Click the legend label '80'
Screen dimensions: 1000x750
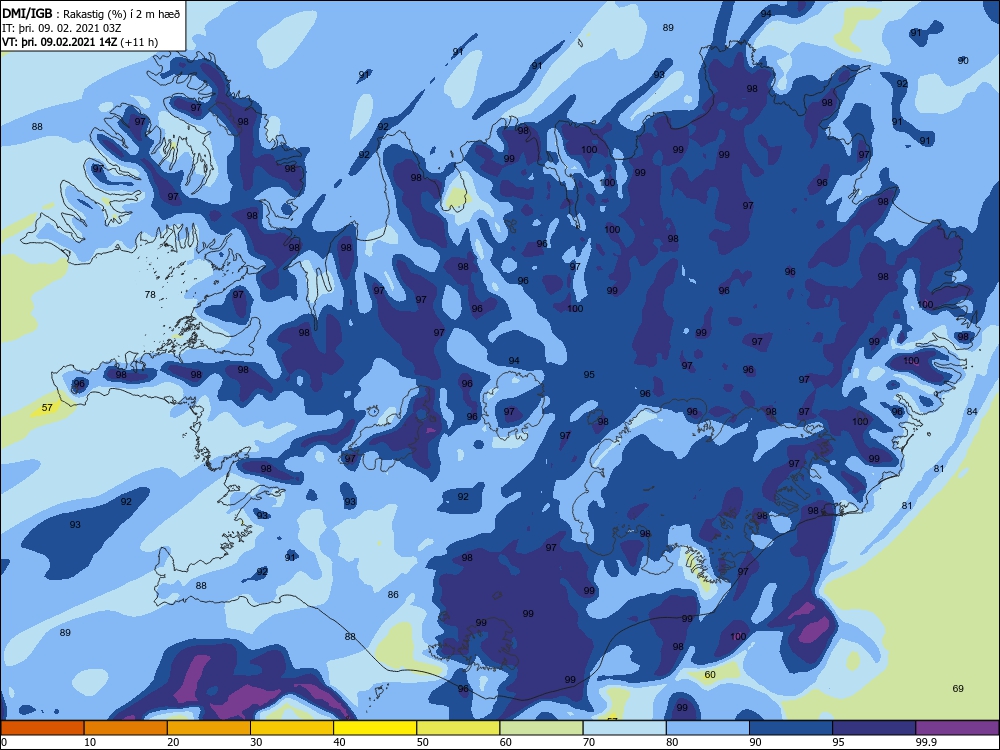[x=672, y=742]
